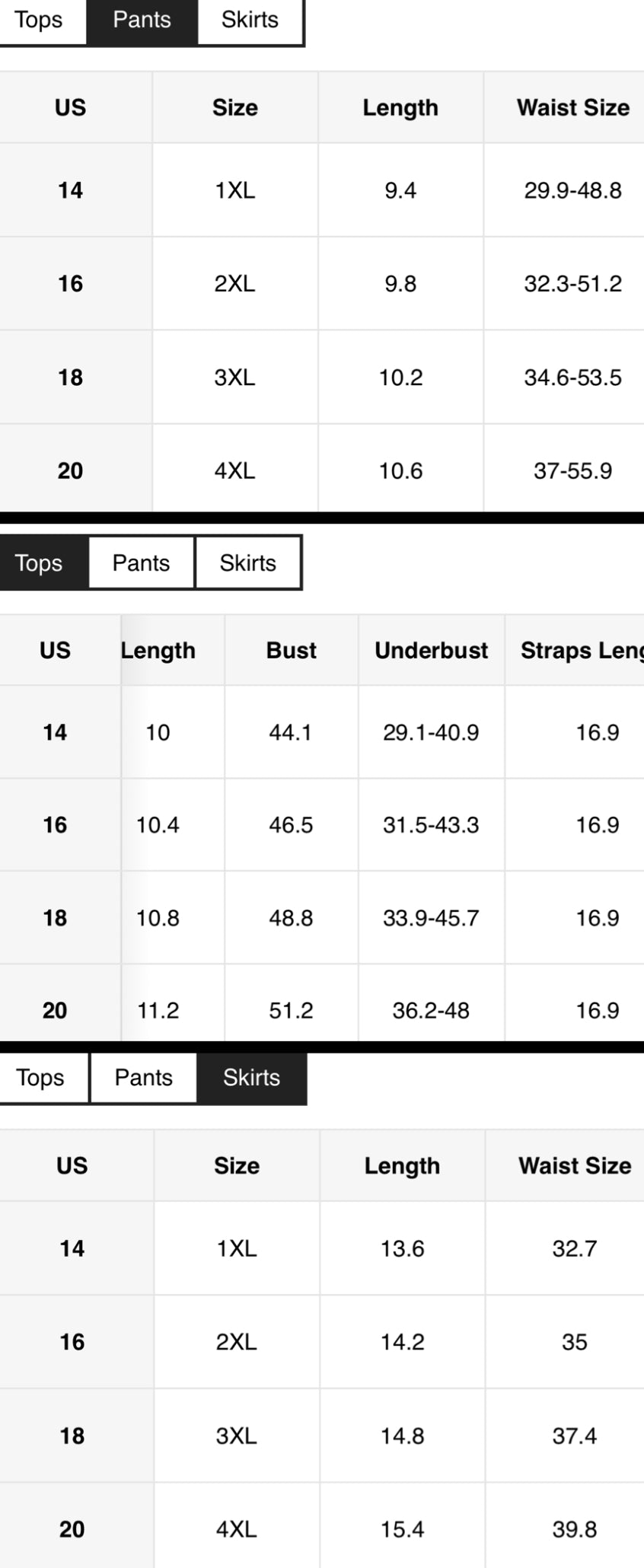Open Tops tab beside the highlighted Pants tab
The image size is (644, 1568).
coord(39,20)
